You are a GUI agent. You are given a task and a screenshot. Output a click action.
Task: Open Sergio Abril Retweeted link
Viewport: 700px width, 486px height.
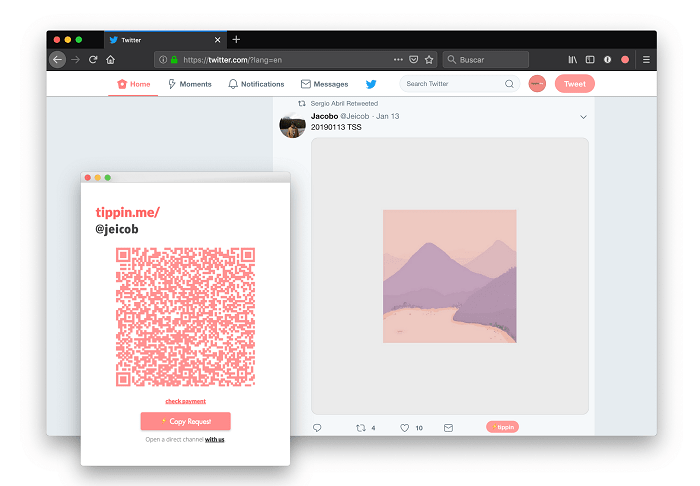click(344, 104)
